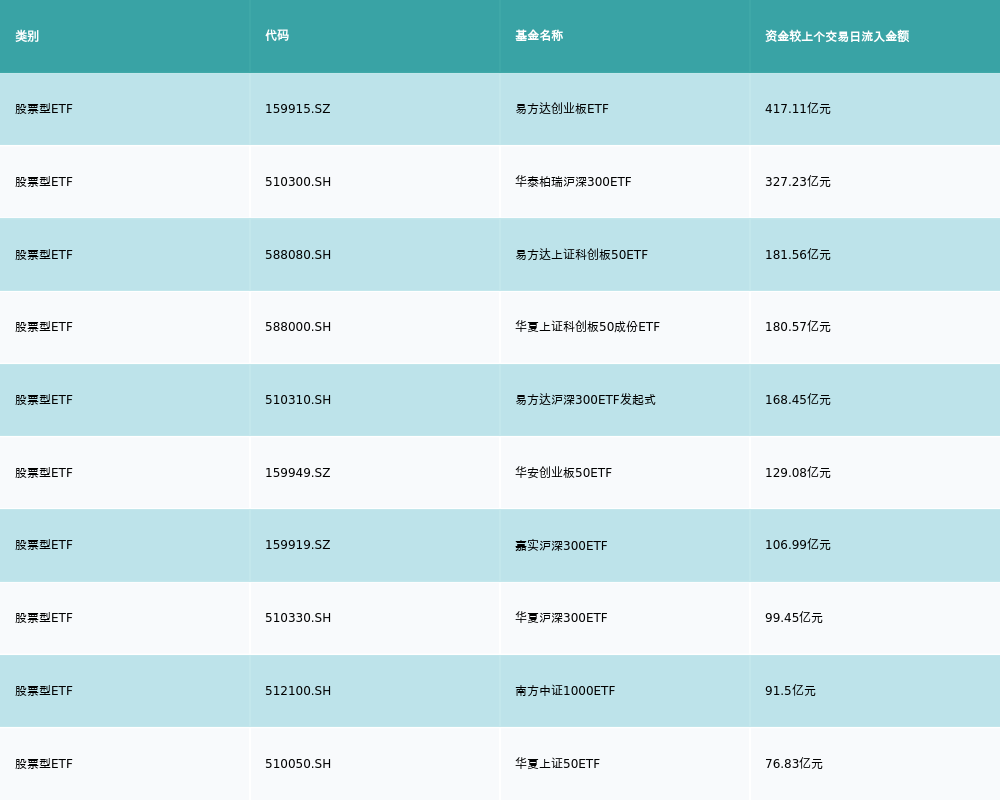Select code 159919.SZ
The image size is (1000, 800).
(298, 545)
